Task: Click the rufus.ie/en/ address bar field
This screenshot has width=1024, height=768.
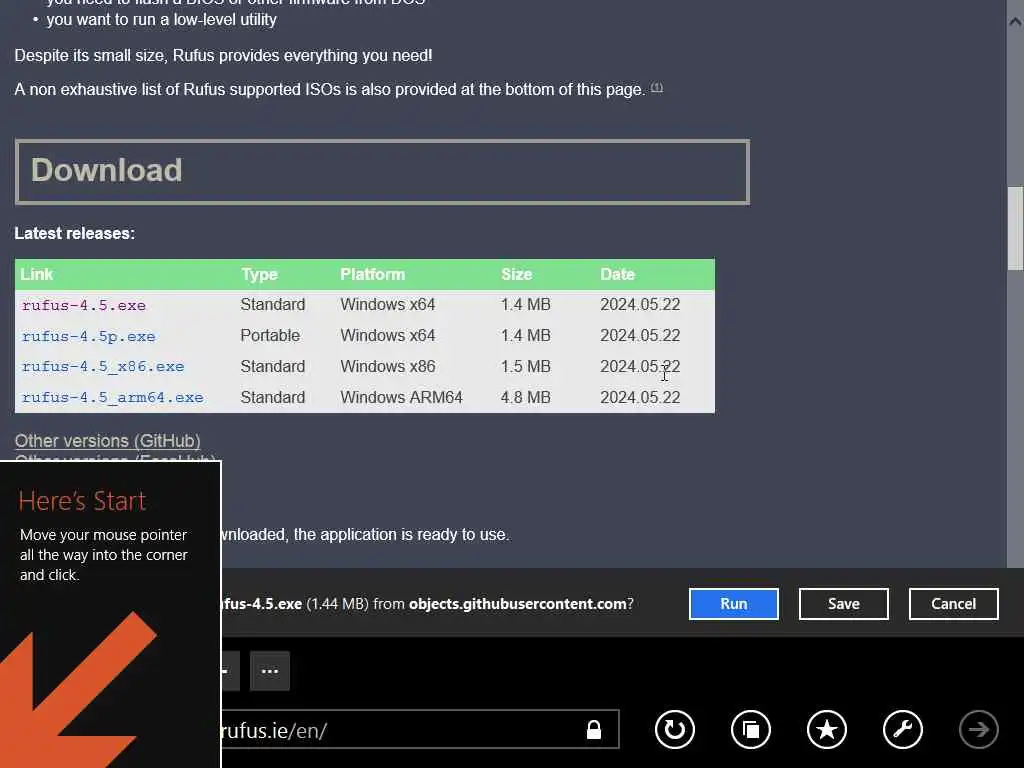Action: [419, 729]
